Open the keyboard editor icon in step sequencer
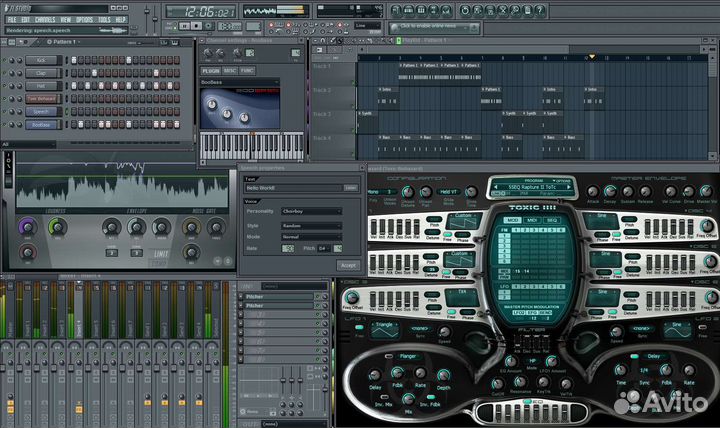This screenshot has height=428, width=720. (x=174, y=42)
